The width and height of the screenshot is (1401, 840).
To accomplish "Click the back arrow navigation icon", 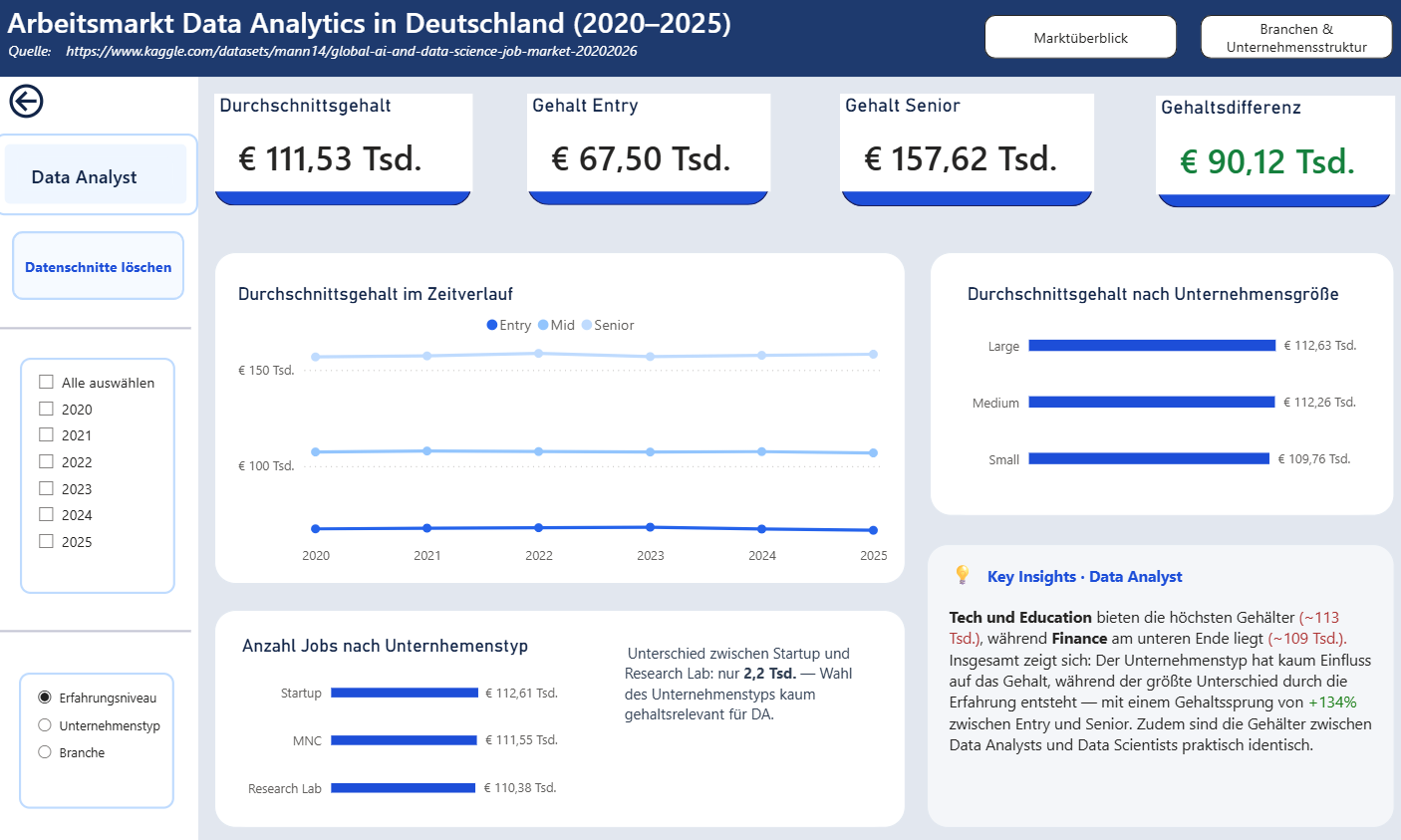I will tap(27, 101).
